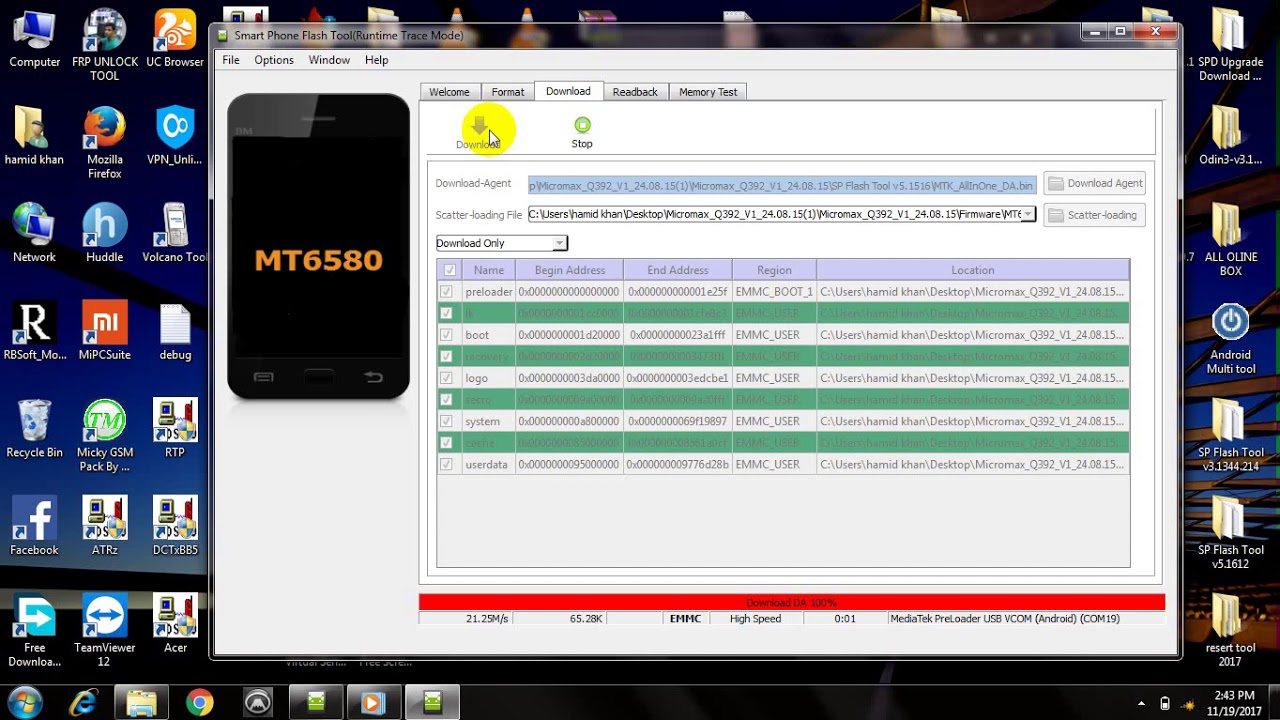
Task: Select the Odin3-v3.1... folder on desktop
Action: 1230,137
